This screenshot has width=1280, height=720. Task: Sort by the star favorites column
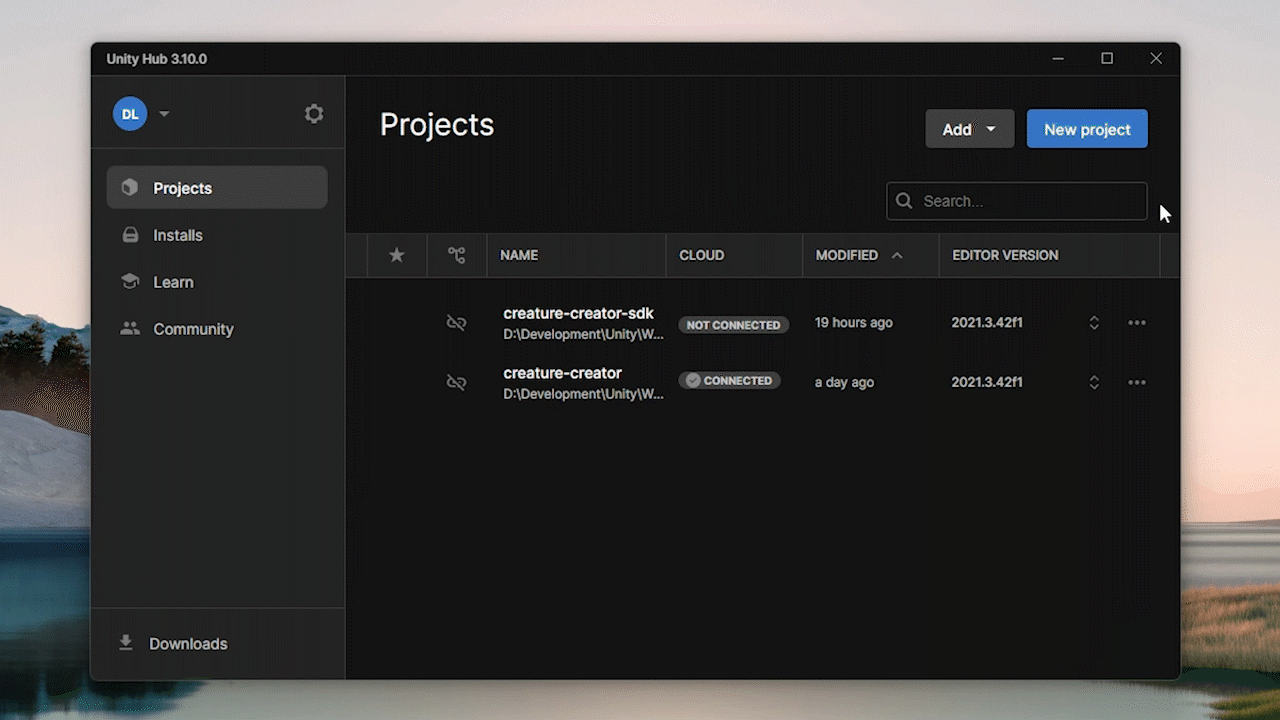(x=397, y=255)
